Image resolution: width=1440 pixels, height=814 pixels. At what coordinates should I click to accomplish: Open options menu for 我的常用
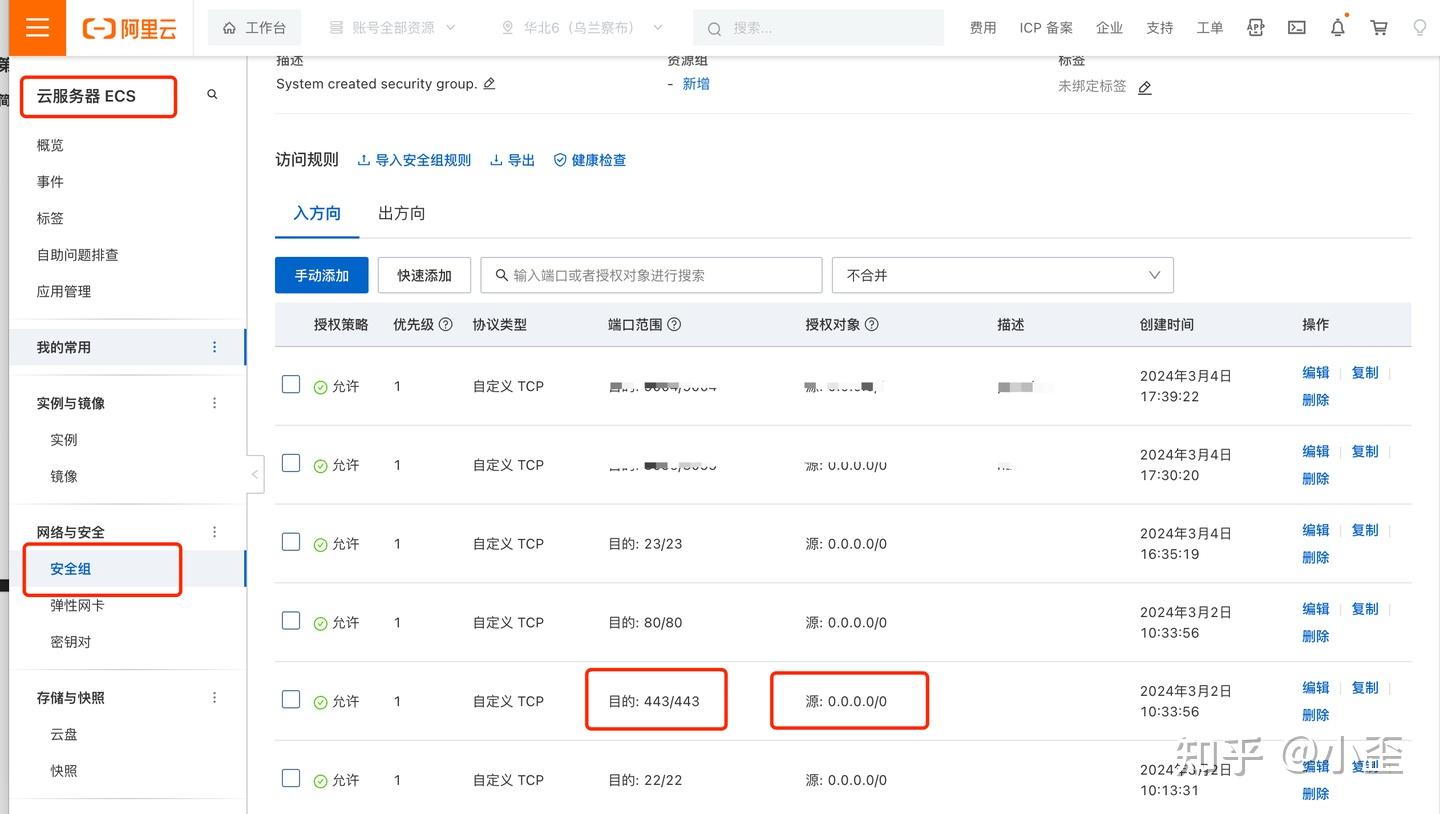[x=214, y=347]
